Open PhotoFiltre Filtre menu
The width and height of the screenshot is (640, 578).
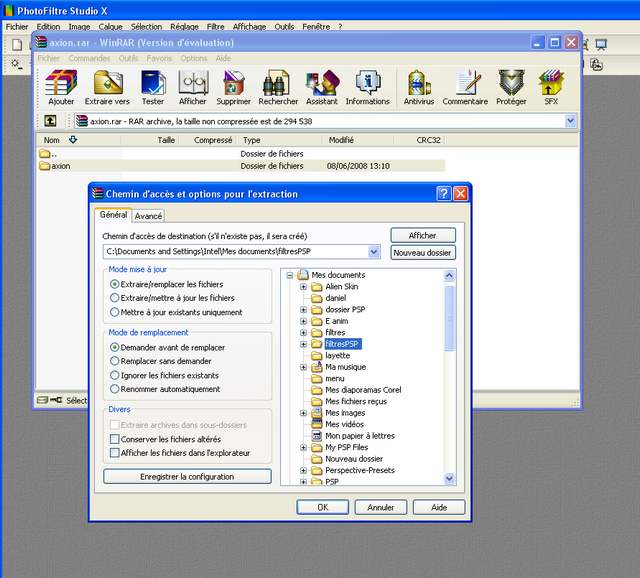(215, 27)
